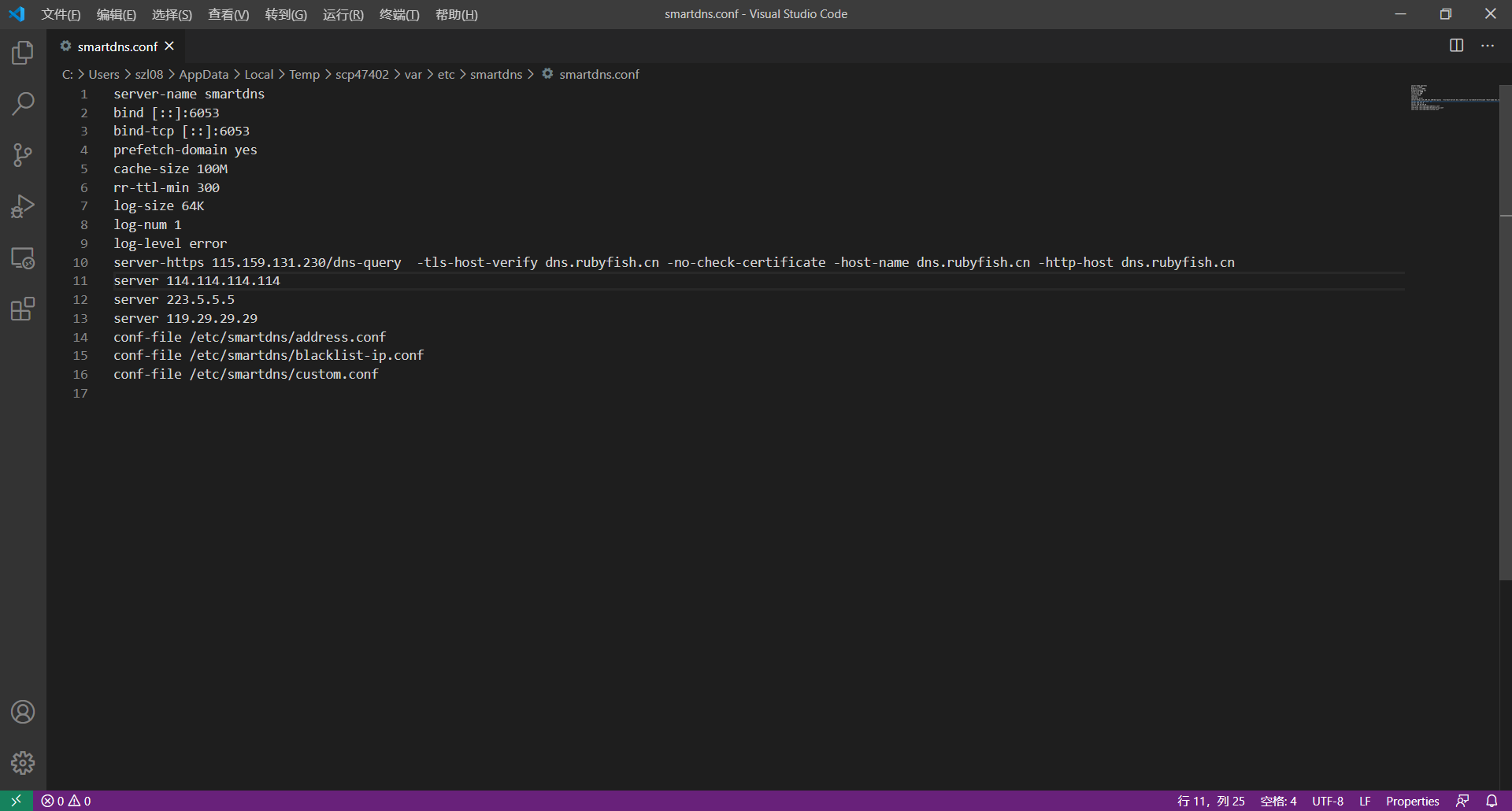1512x811 pixels.
Task: Open the Manage settings gear menu
Action: pyautogui.click(x=22, y=762)
